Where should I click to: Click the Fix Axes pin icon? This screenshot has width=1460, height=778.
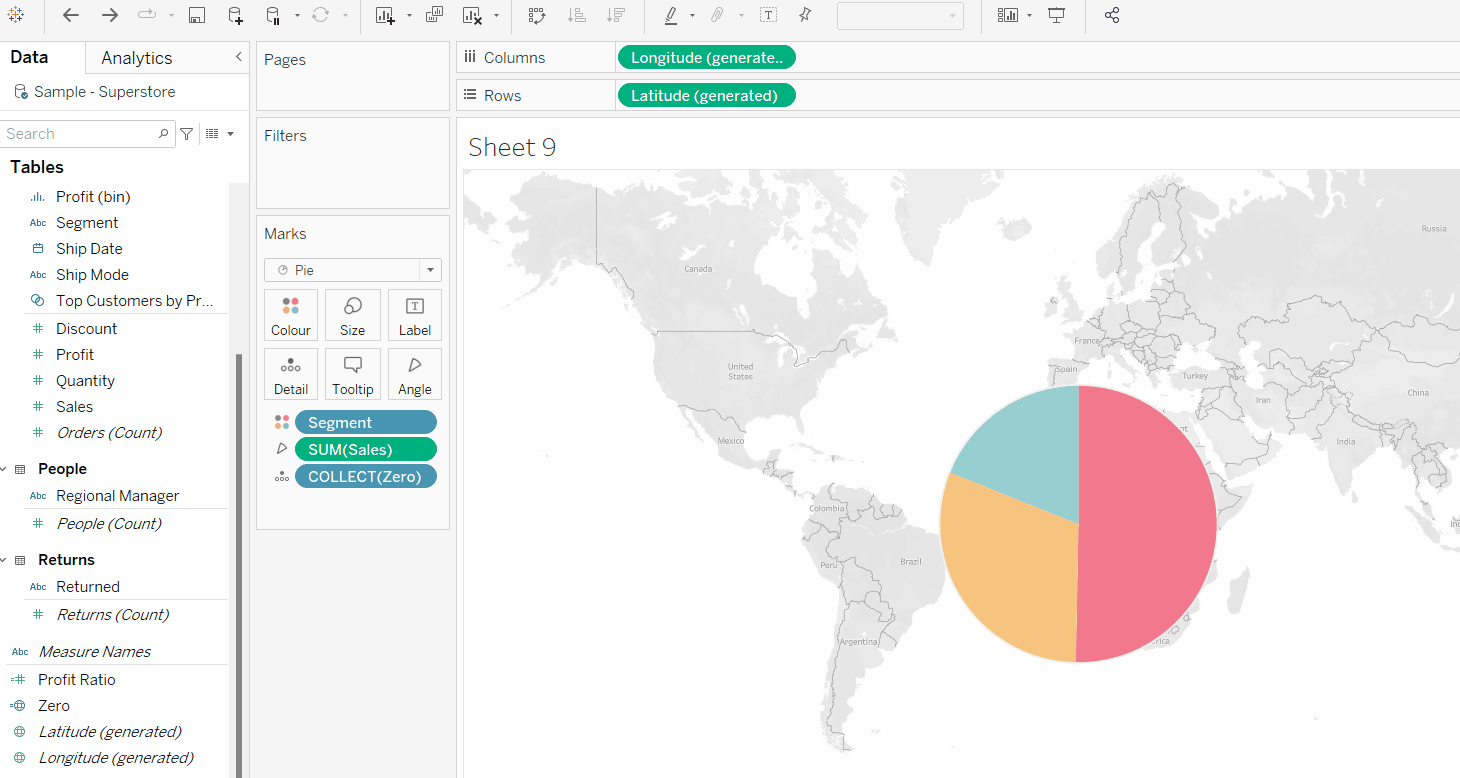click(805, 15)
